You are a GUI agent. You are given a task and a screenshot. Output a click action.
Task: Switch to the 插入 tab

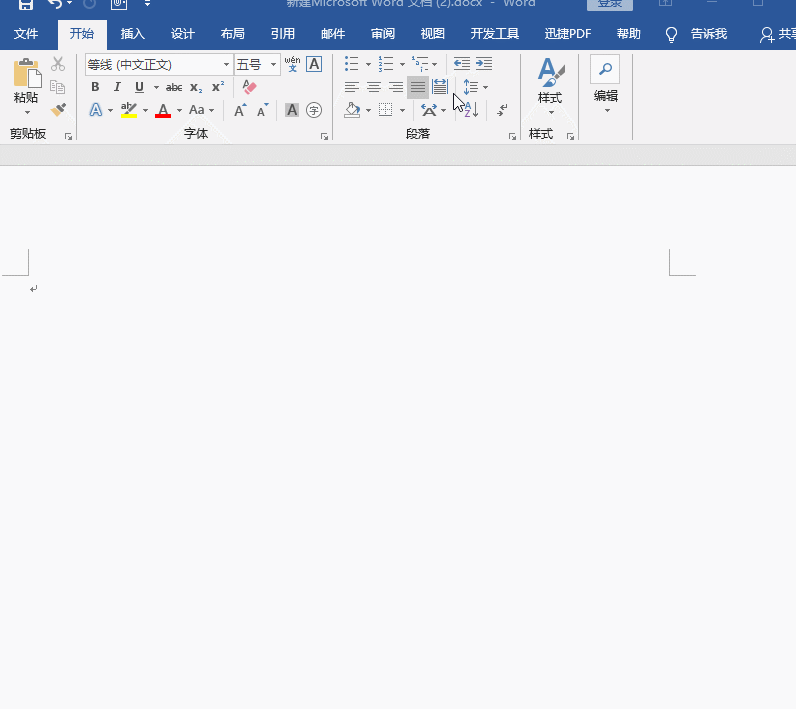(132, 34)
